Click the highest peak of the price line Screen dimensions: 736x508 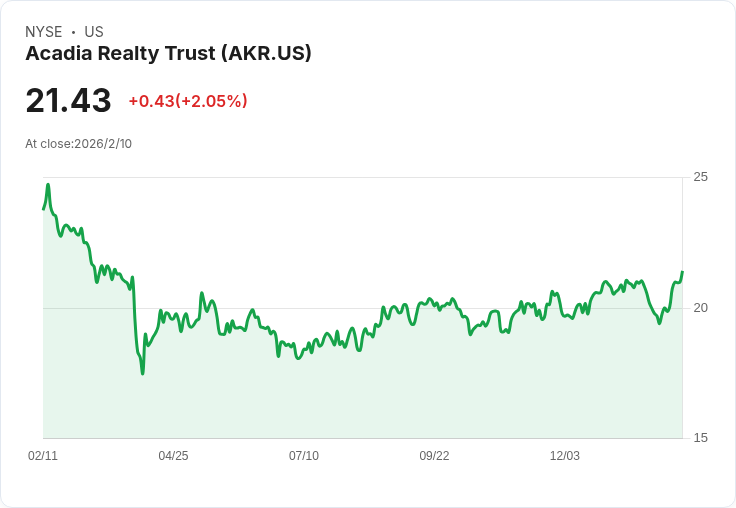(x=47, y=185)
